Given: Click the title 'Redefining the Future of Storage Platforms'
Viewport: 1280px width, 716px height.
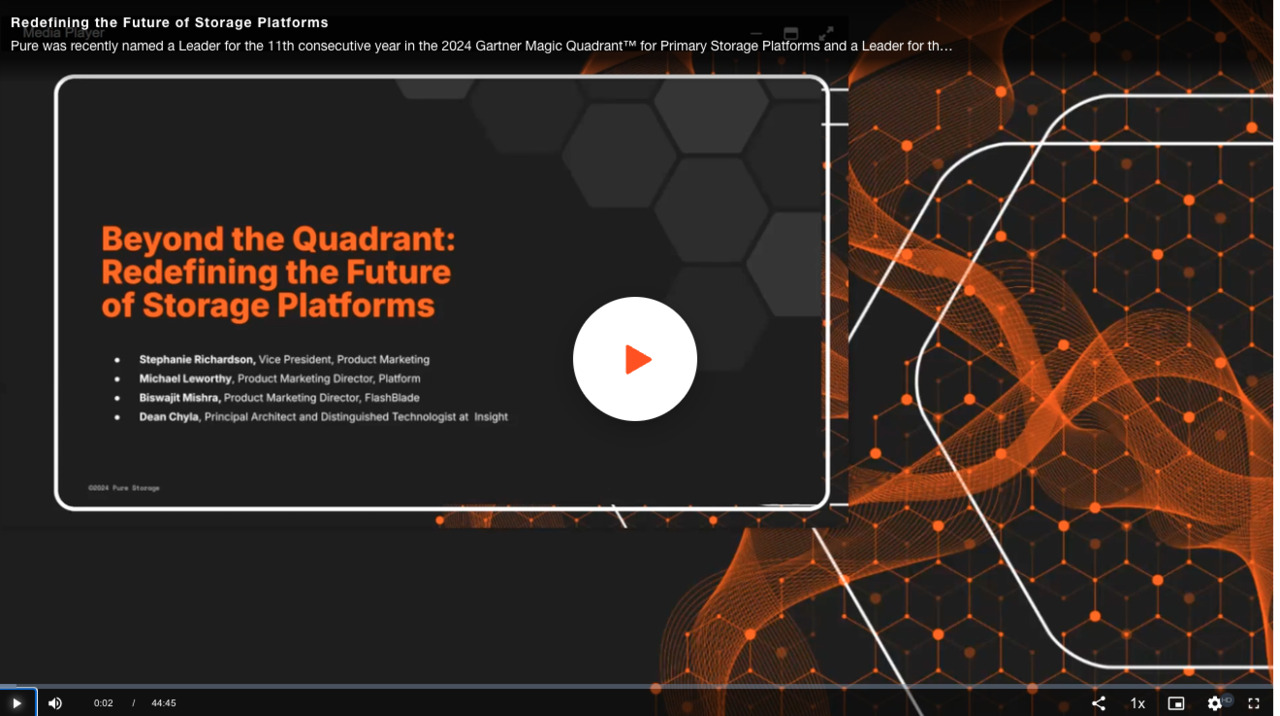Looking at the screenshot, I should click(x=168, y=22).
